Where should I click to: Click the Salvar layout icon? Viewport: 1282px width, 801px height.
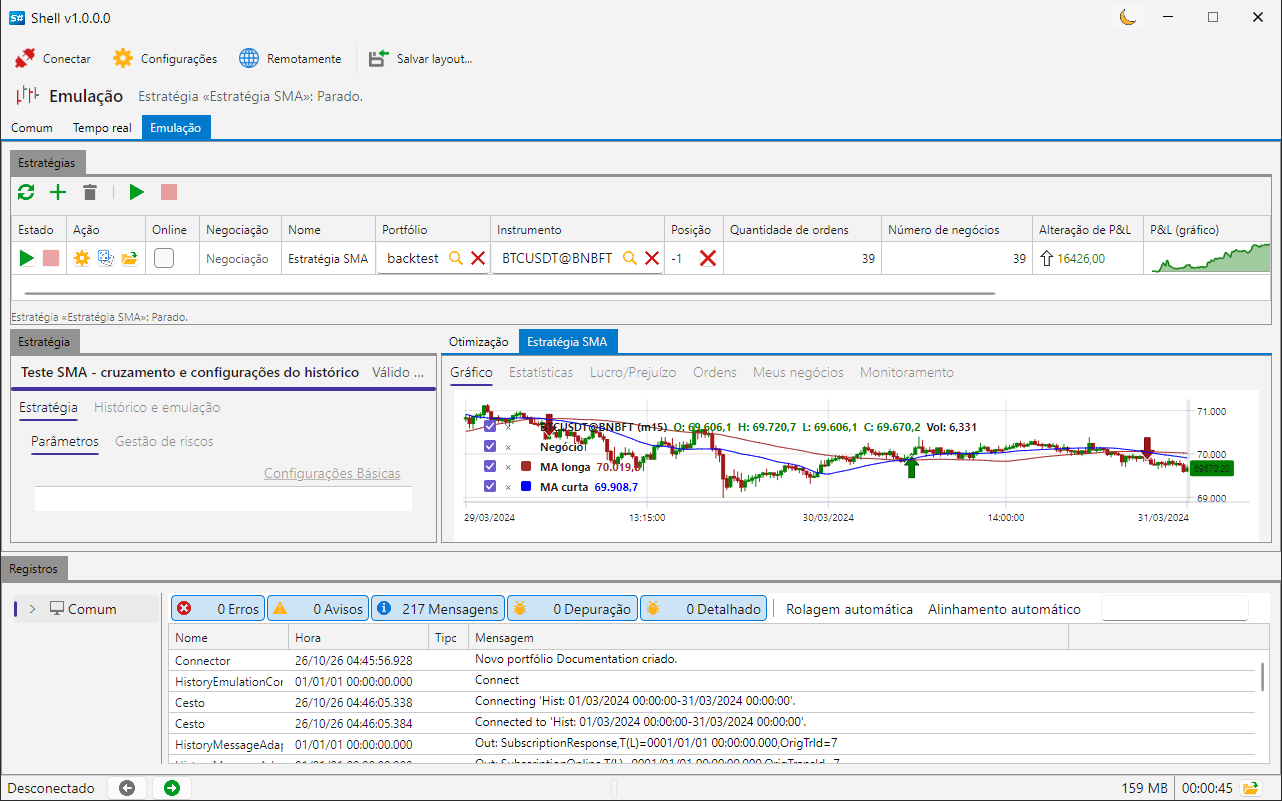pyautogui.click(x=378, y=59)
